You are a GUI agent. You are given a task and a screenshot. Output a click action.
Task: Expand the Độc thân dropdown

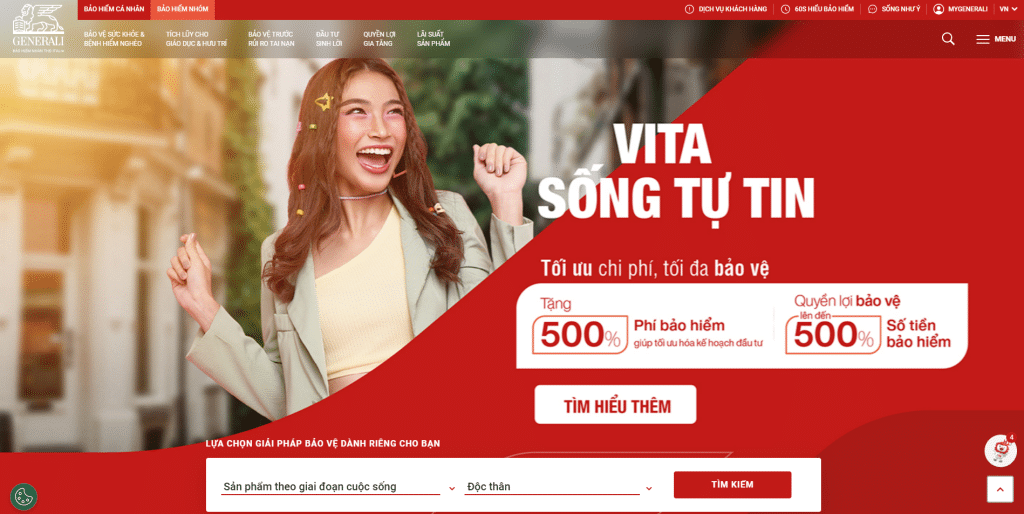(x=558, y=487)
